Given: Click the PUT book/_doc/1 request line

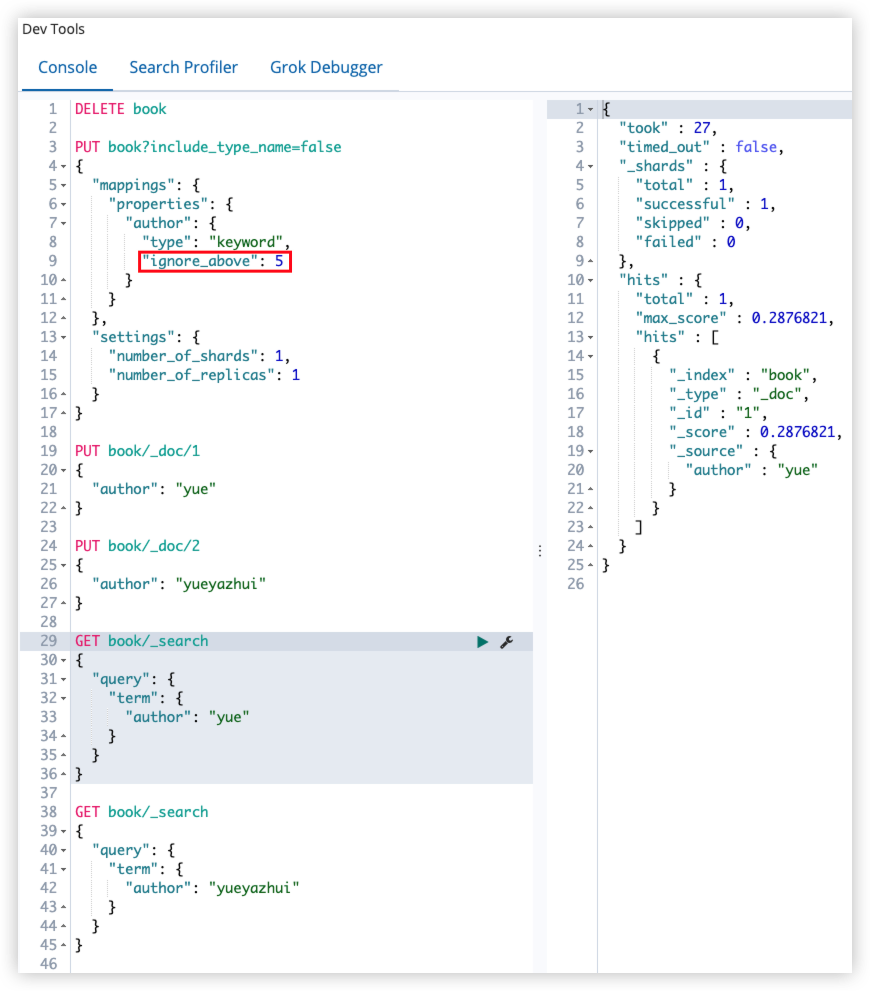Looking at the screenshot, I should (137, 451).
